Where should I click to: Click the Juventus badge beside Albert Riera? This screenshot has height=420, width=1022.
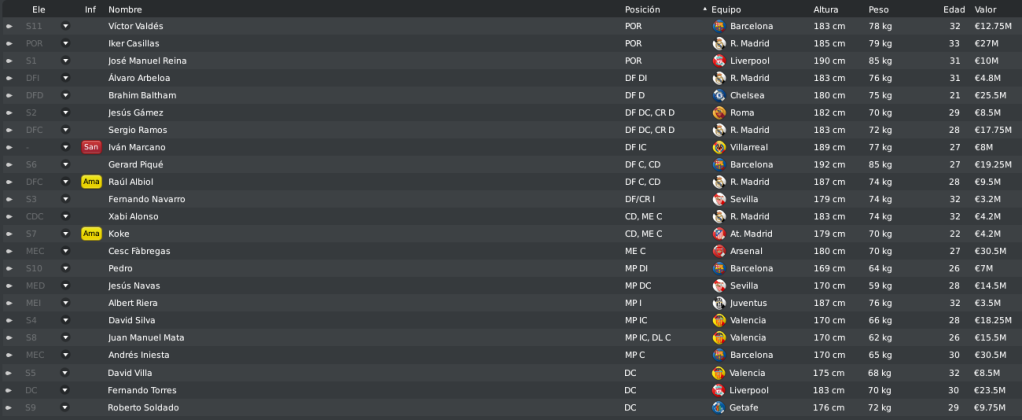719,303
